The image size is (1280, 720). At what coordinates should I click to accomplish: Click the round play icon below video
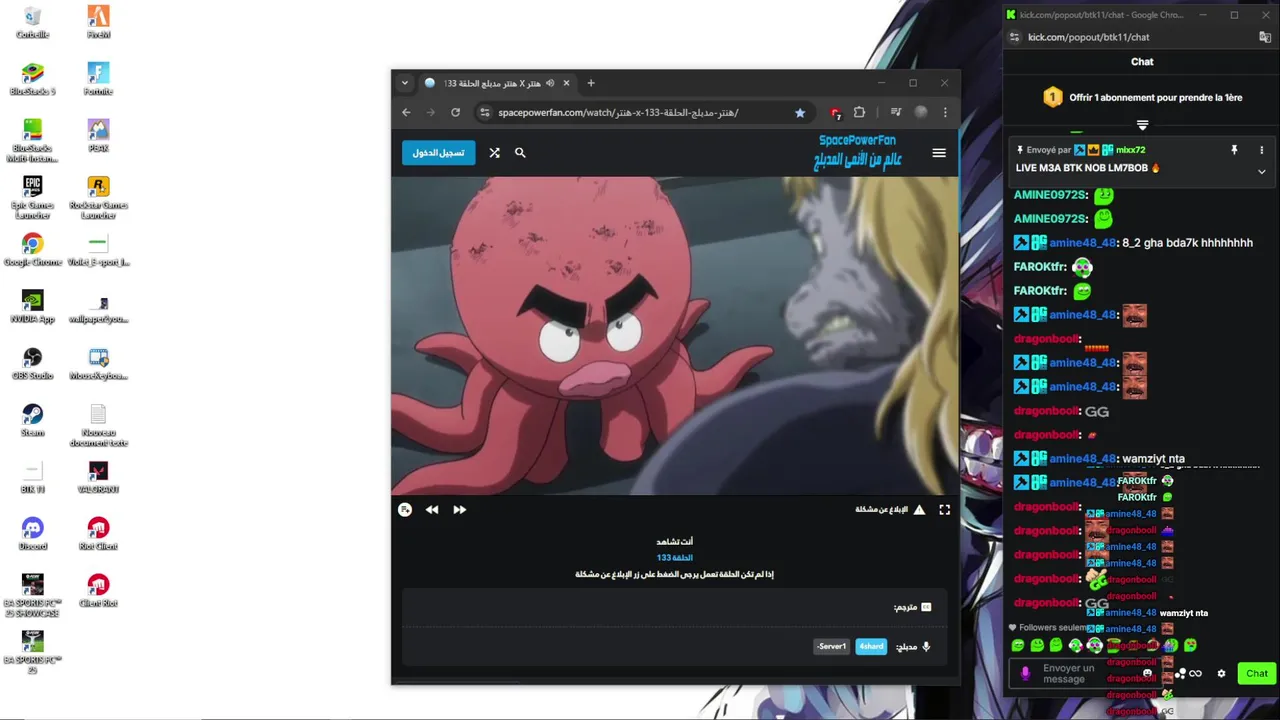(x=405, y=510)
